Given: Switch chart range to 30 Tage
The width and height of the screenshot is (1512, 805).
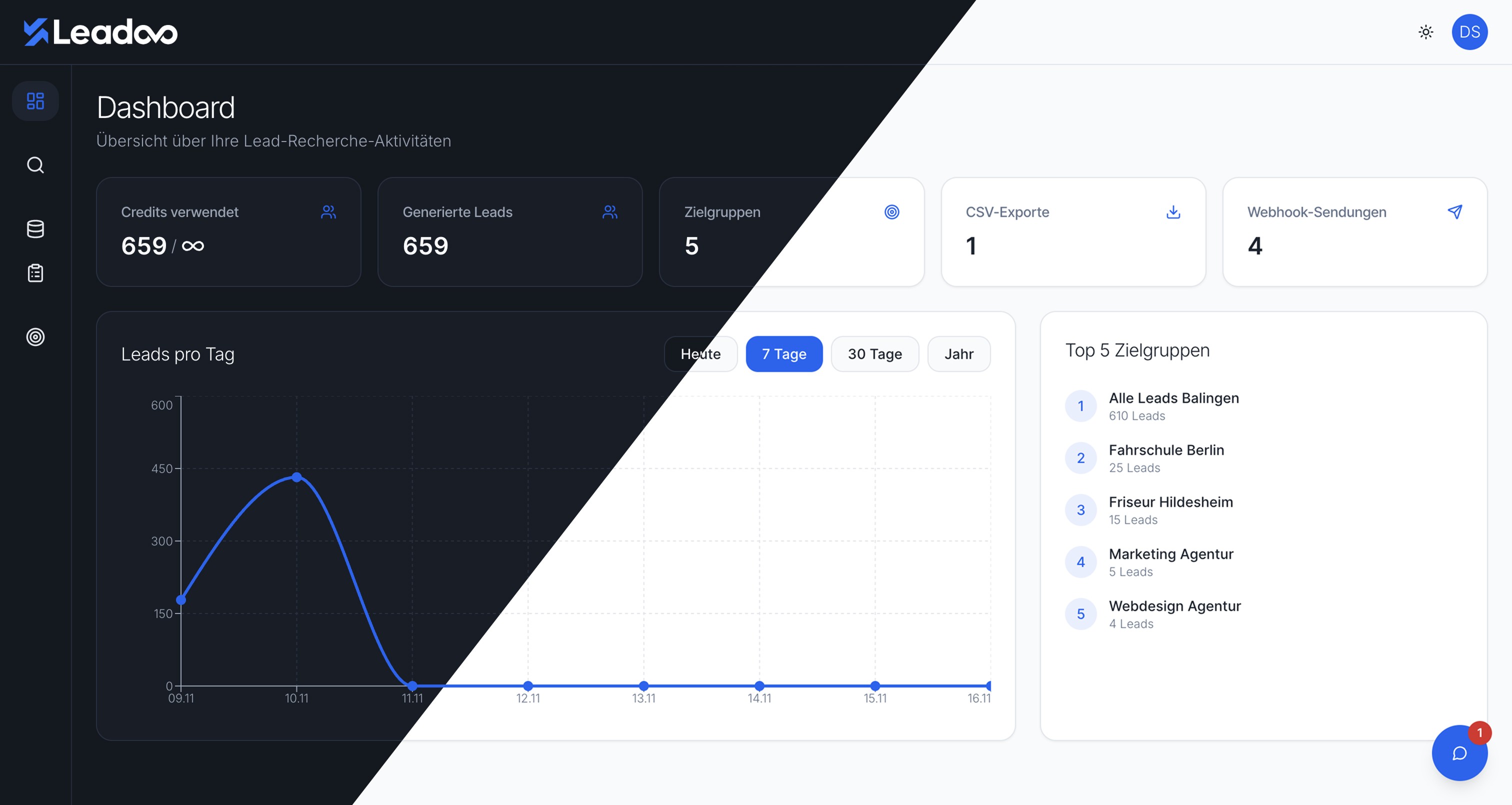Looking at the screenshot, I should (874, 354).
